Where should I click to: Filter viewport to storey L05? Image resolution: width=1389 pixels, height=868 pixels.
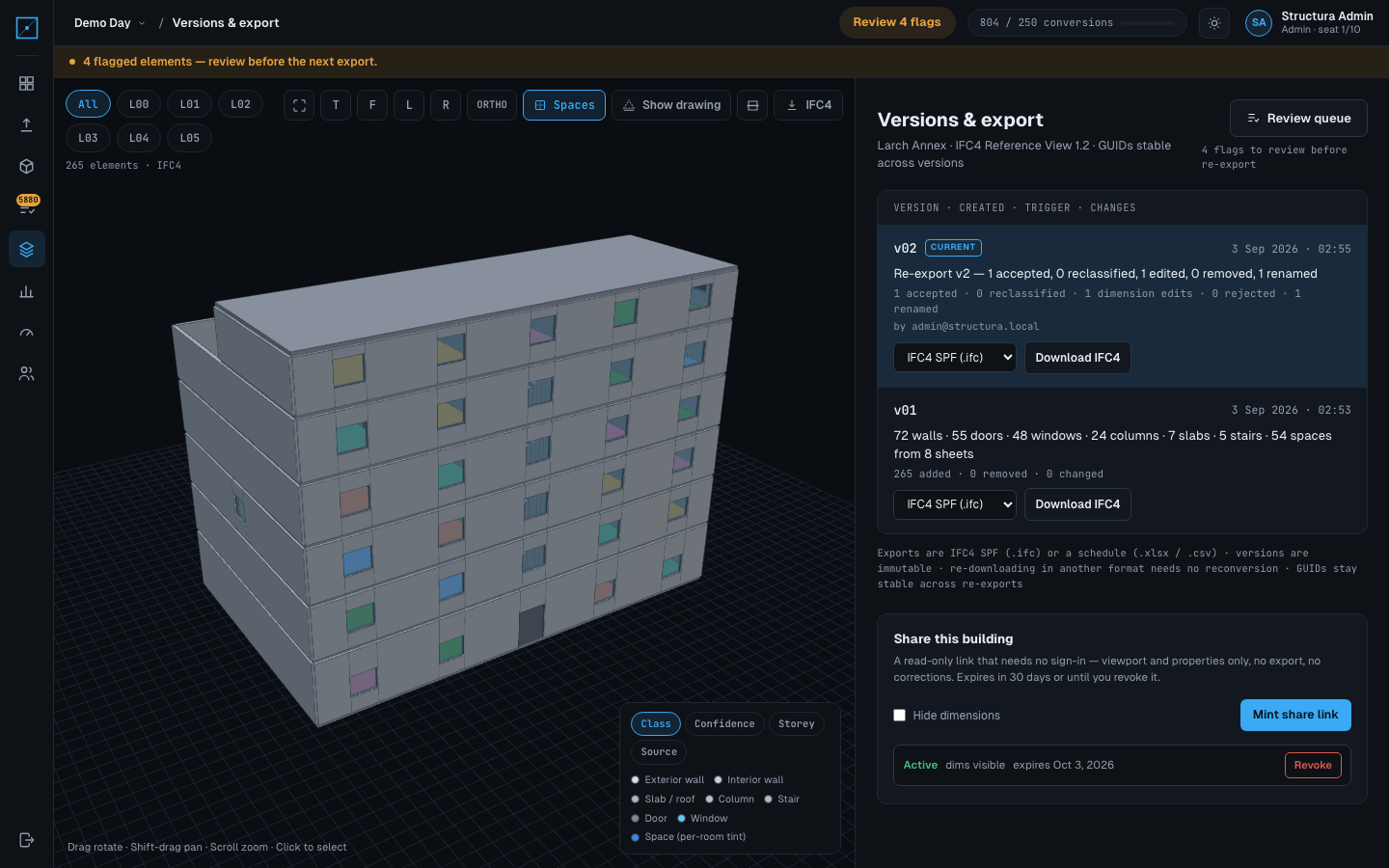click(x=190, y=138)
